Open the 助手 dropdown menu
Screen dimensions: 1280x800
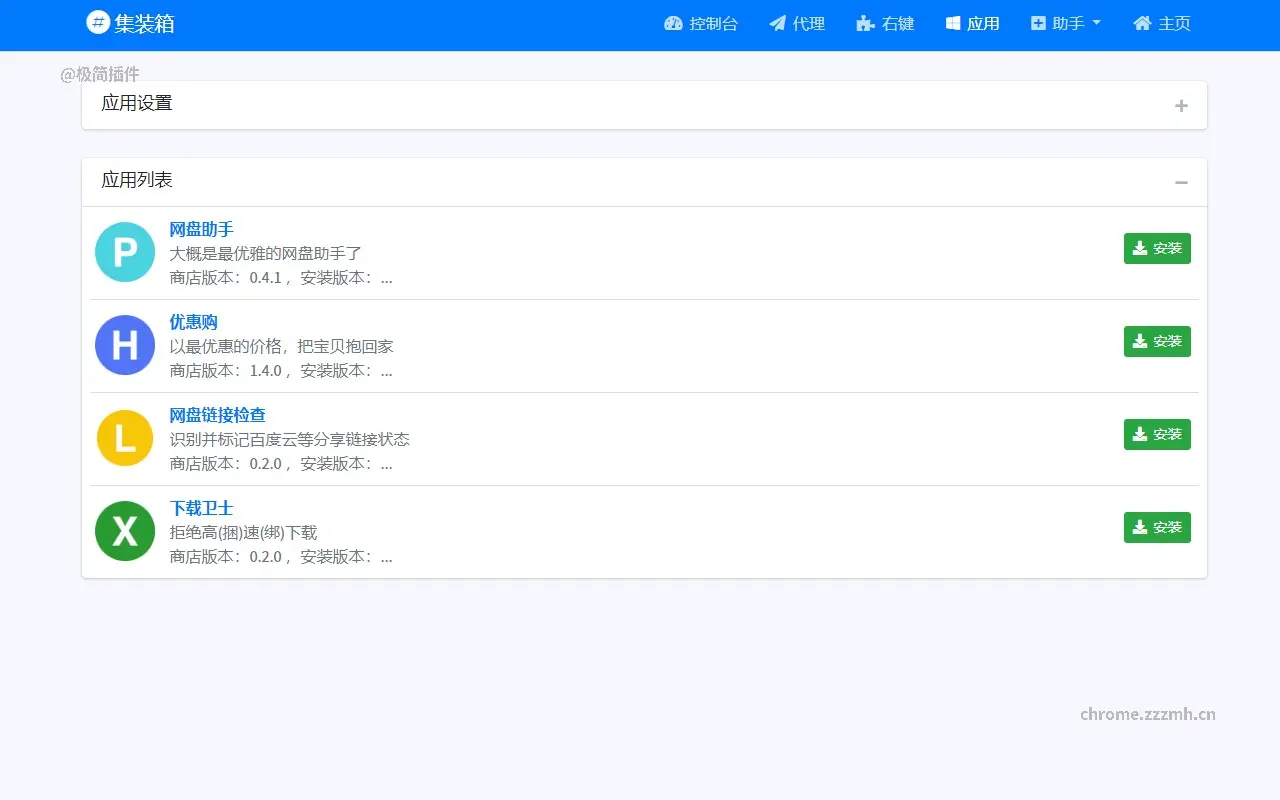(1065, 23)
